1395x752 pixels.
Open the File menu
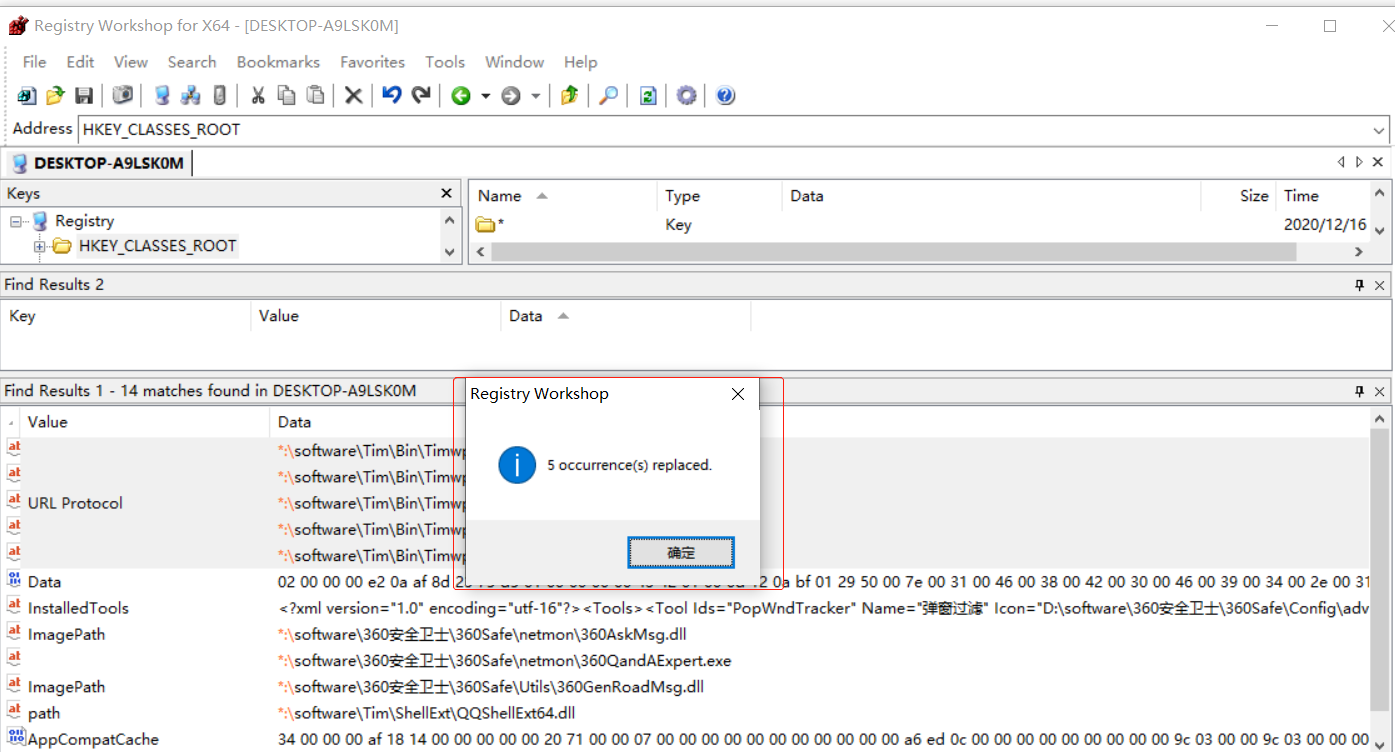[x=35, y=62]
